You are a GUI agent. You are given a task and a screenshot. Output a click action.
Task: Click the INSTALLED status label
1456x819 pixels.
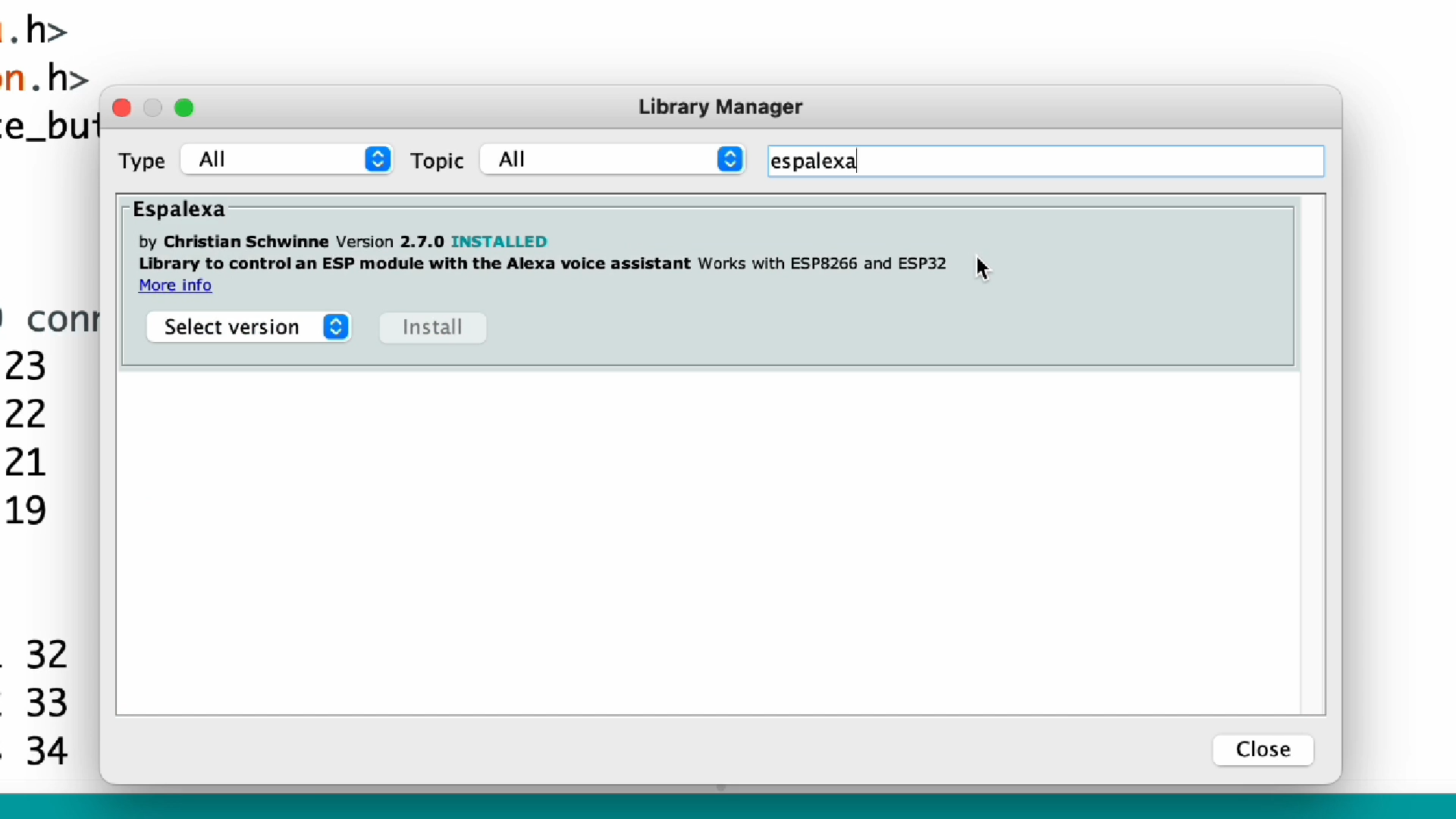pyautogui.click(x=499, y=241)
